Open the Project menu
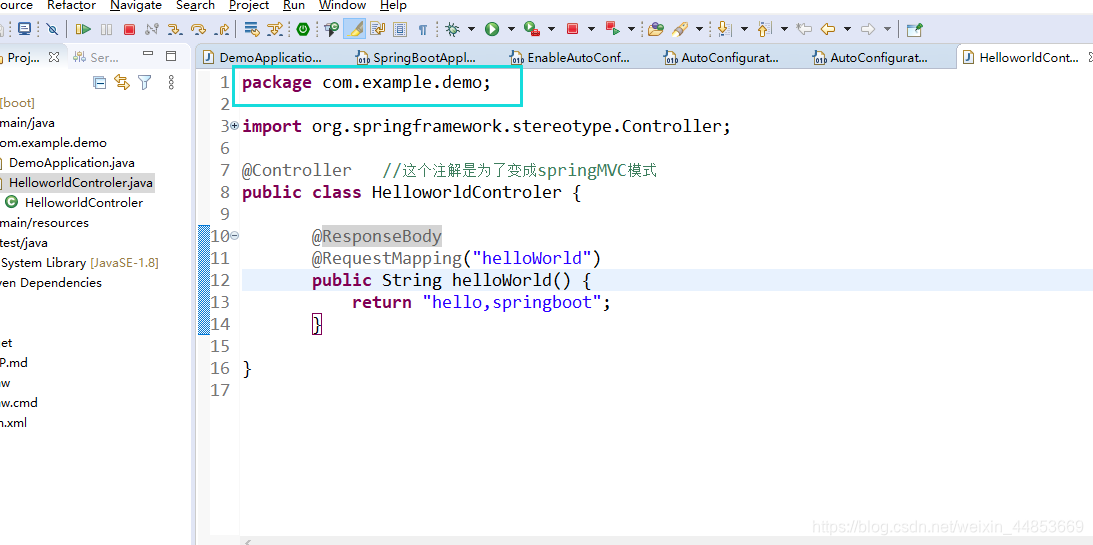This screenshot has height=545, width=1093. (249, 6)
